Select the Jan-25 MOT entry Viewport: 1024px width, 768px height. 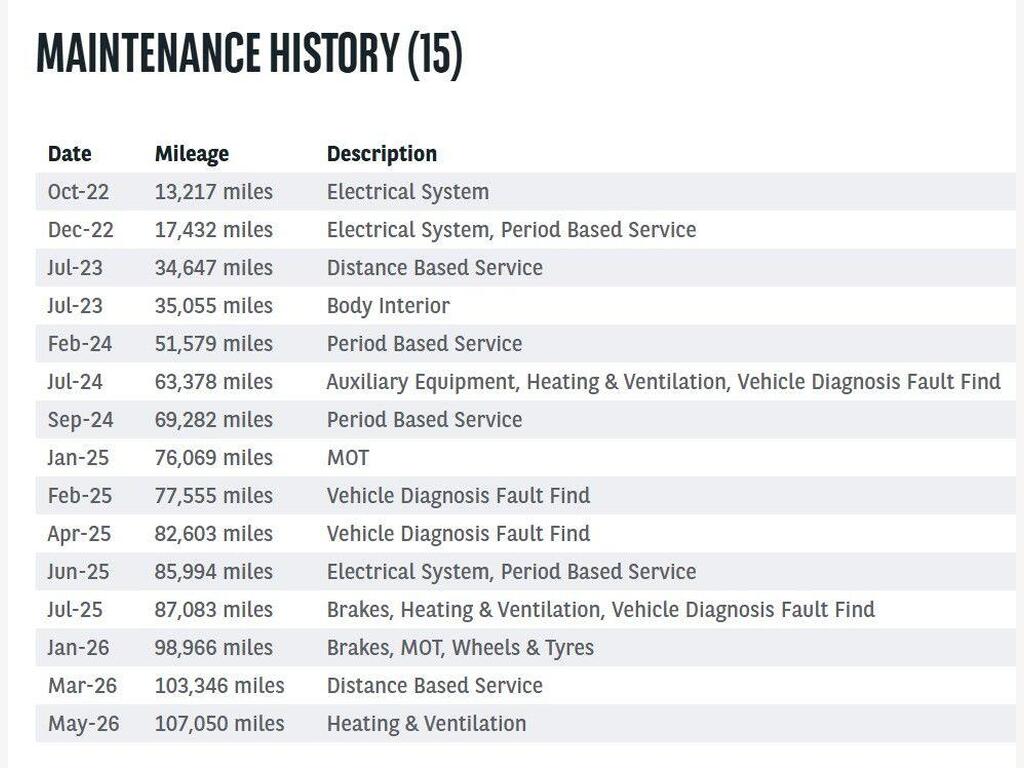(526, 458)
